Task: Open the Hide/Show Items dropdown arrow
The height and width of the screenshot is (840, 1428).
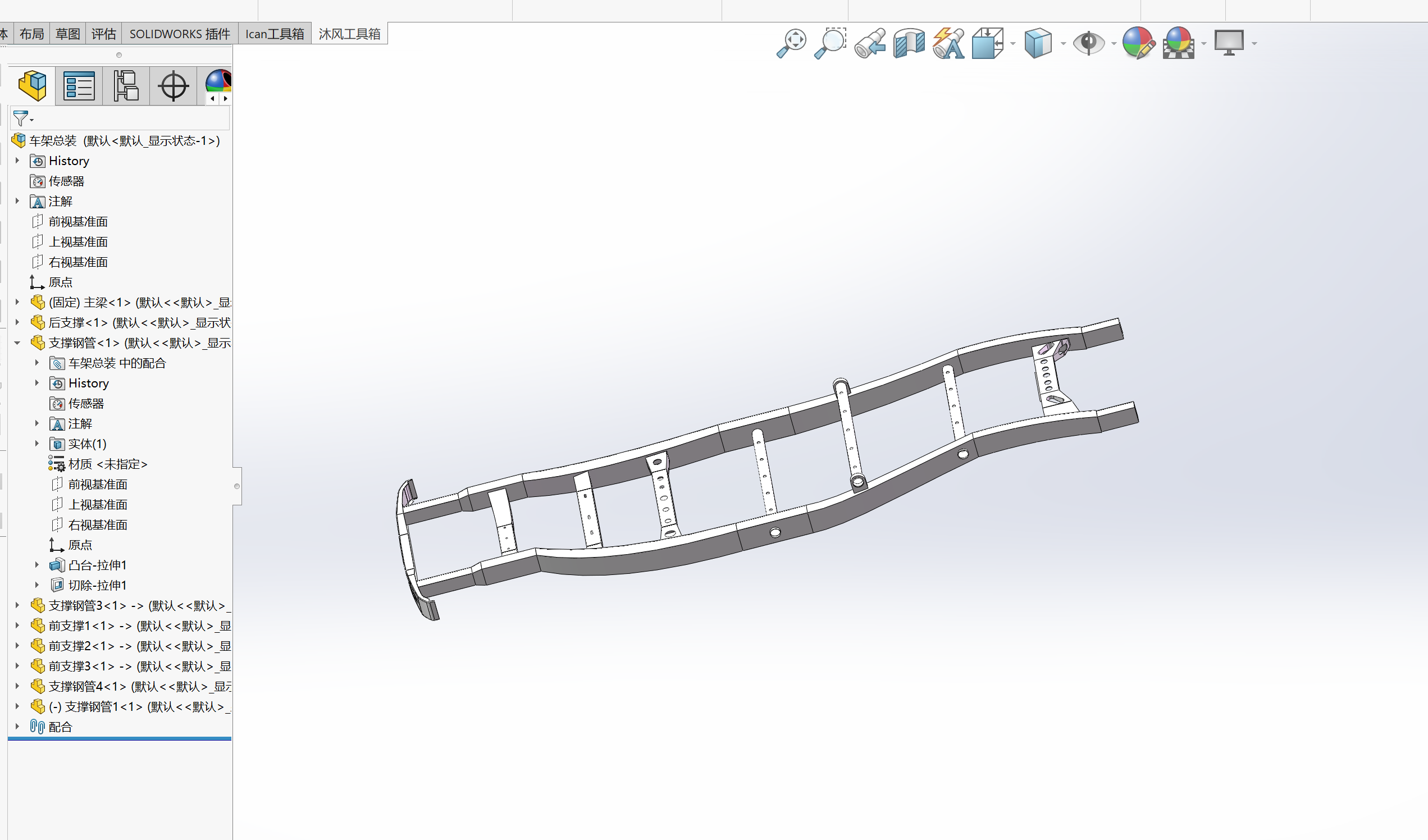Action: 1114,44
